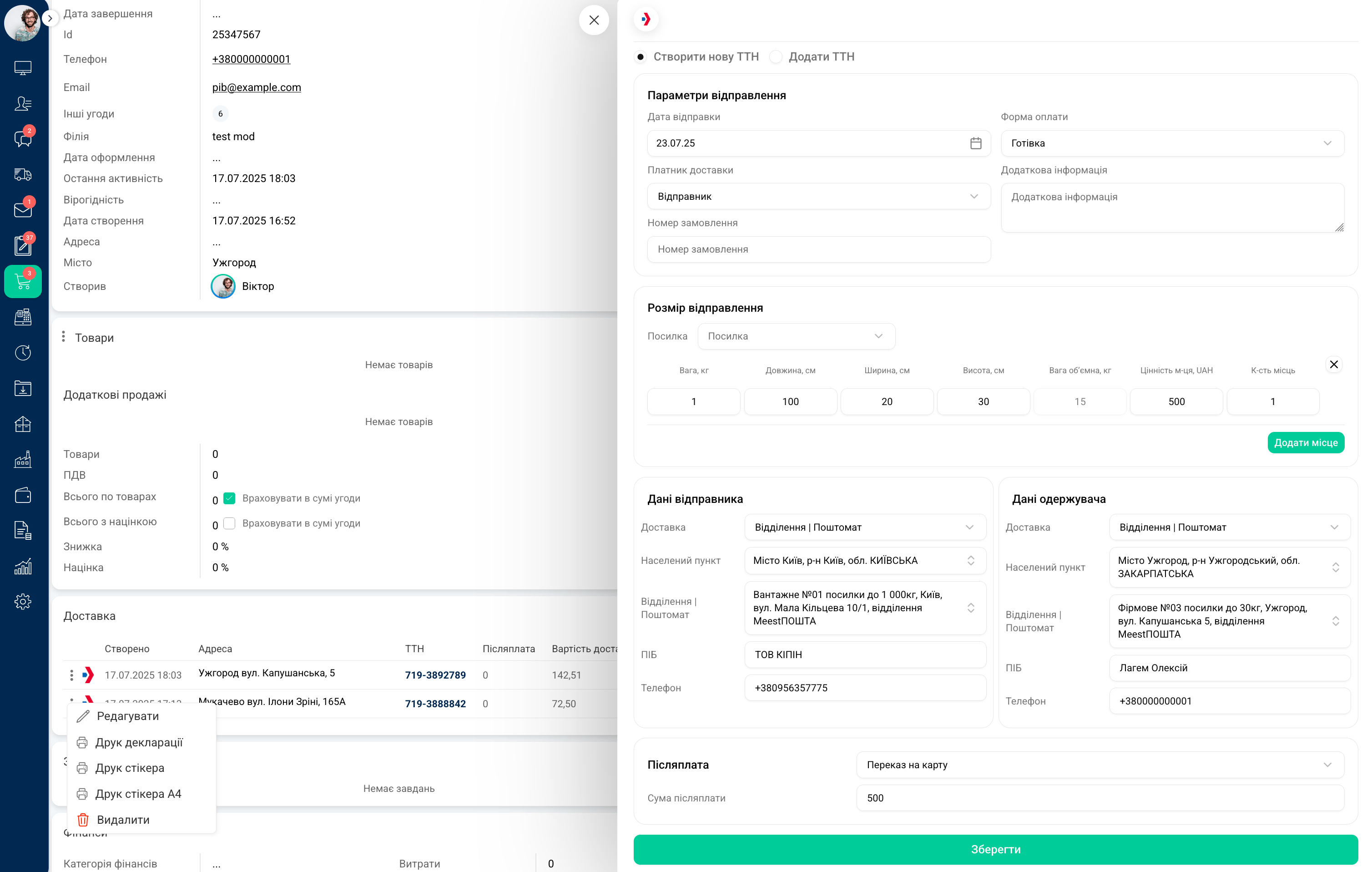Image resolution: width=1372 pixels, height=872 pixels.
Task: Choose Друк стікера from context menu
Action: (141, 768)
